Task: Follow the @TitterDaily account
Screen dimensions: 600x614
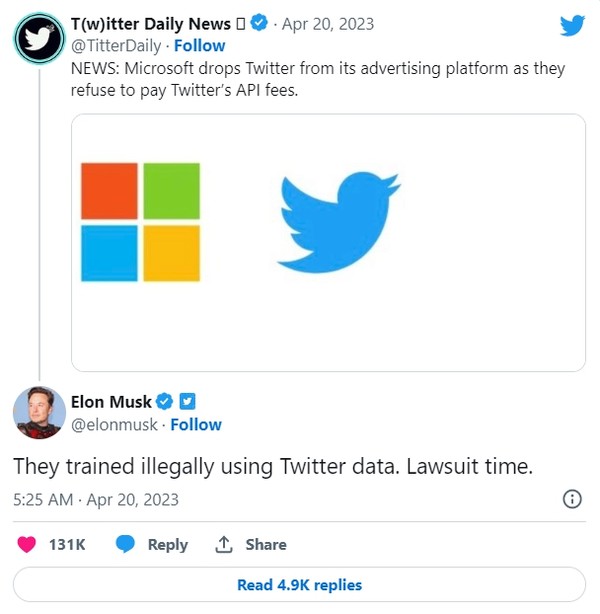Action: (200, 46)
